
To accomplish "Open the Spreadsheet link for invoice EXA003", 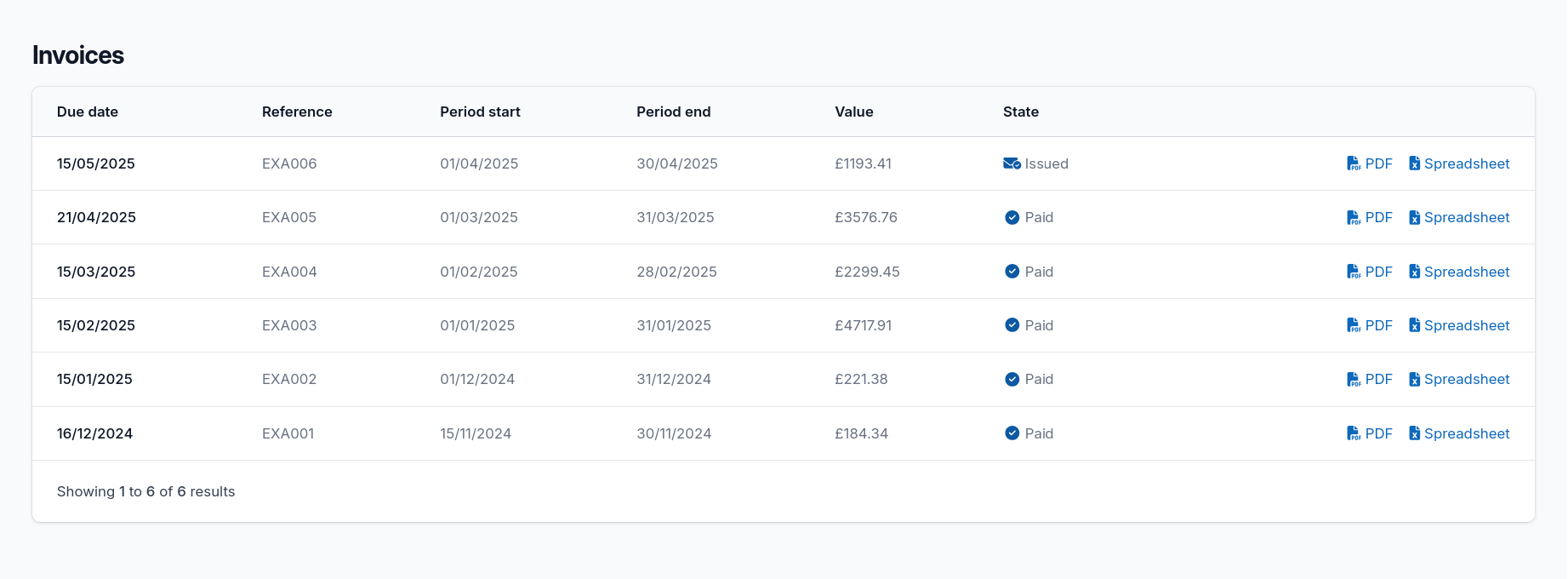I will tap(1467, 325).
